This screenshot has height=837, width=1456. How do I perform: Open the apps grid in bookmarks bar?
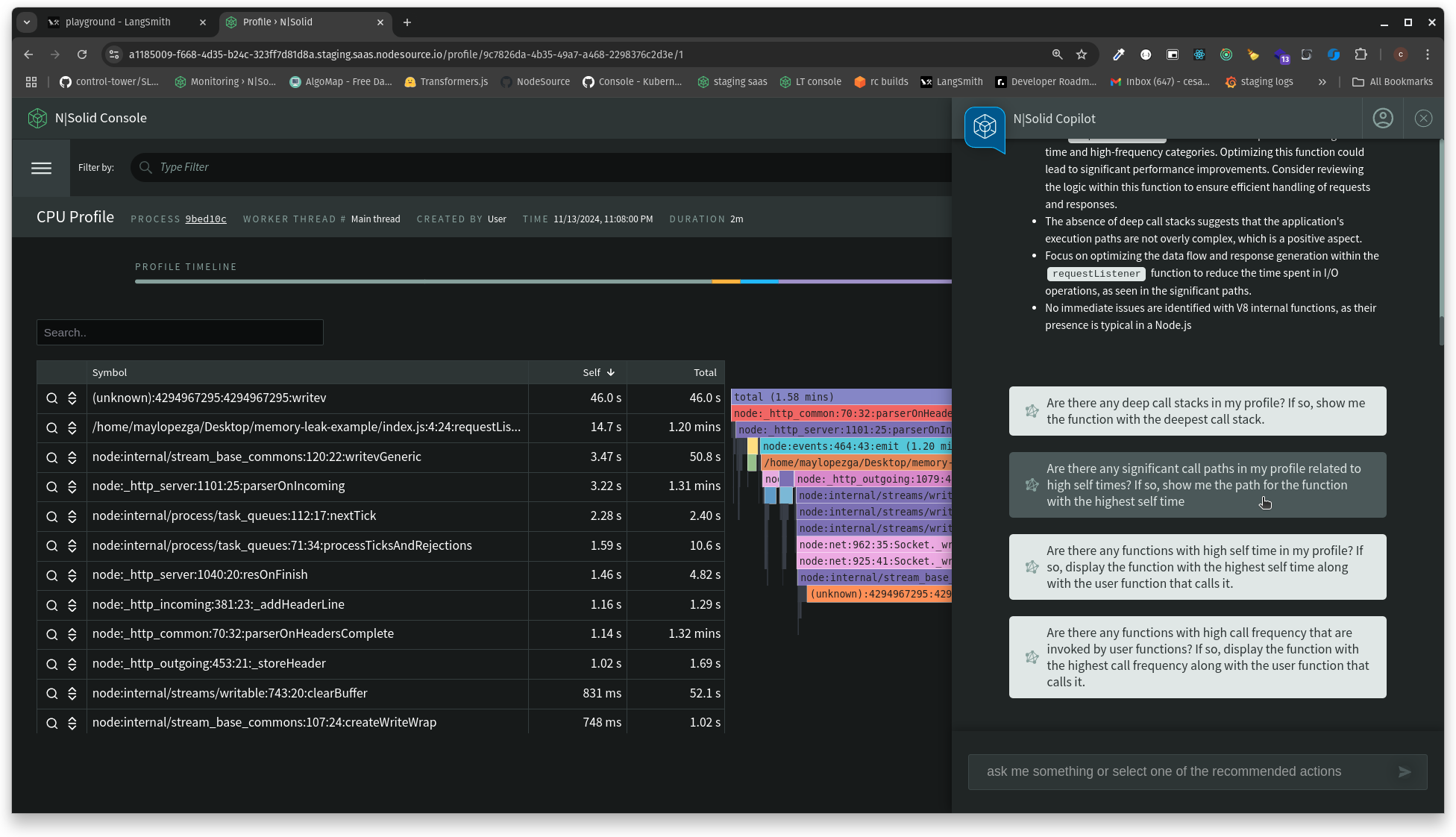(x=31, y=82)
